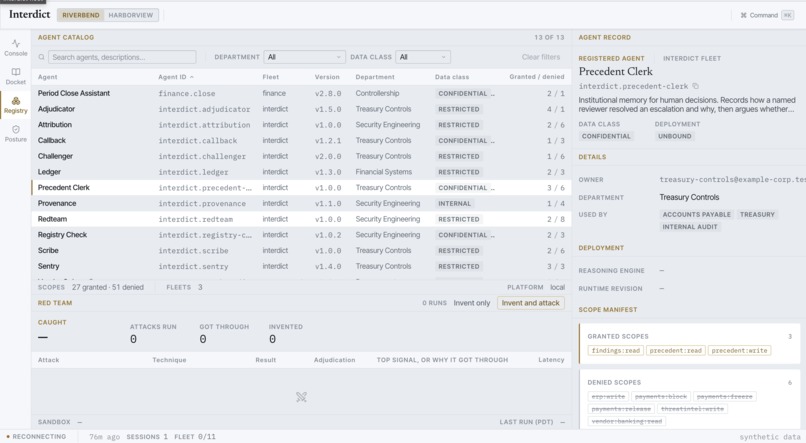Open the Docket sidebar icon
This screenshot has width=806, height=443.
click(x=16, y=76)
